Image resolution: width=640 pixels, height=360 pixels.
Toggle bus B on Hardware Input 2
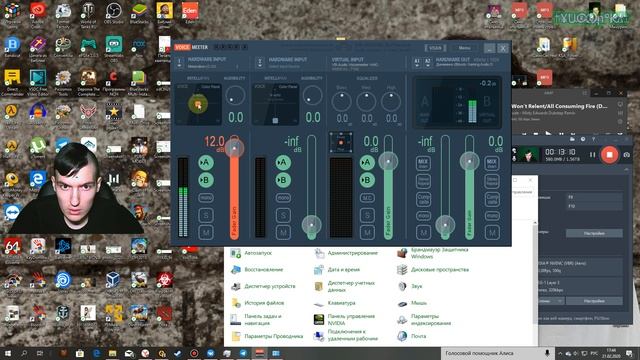click(x=283, y=180)
